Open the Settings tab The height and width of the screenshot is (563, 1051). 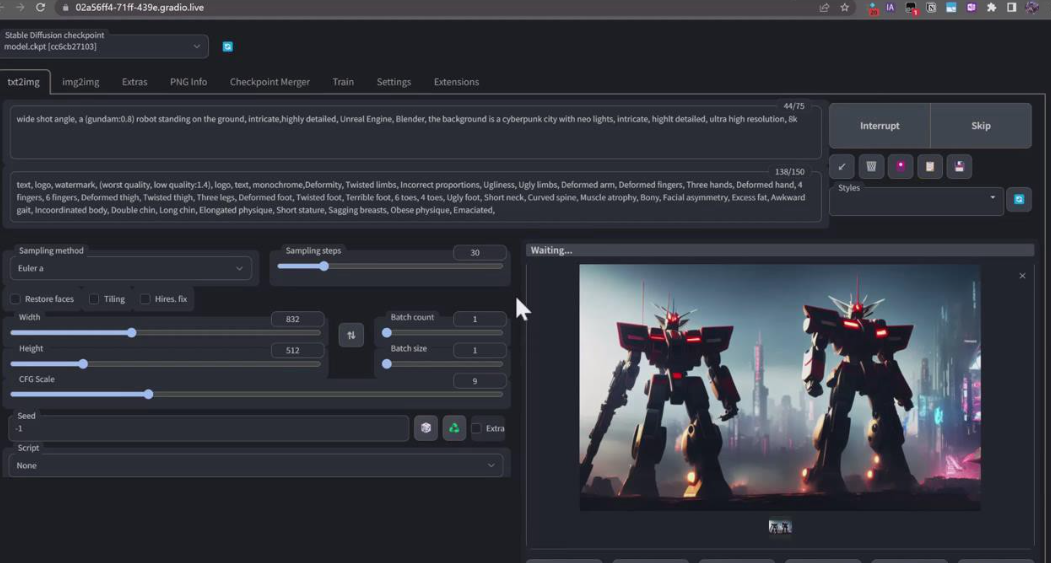pyautogui.click(x=393, y=82)
